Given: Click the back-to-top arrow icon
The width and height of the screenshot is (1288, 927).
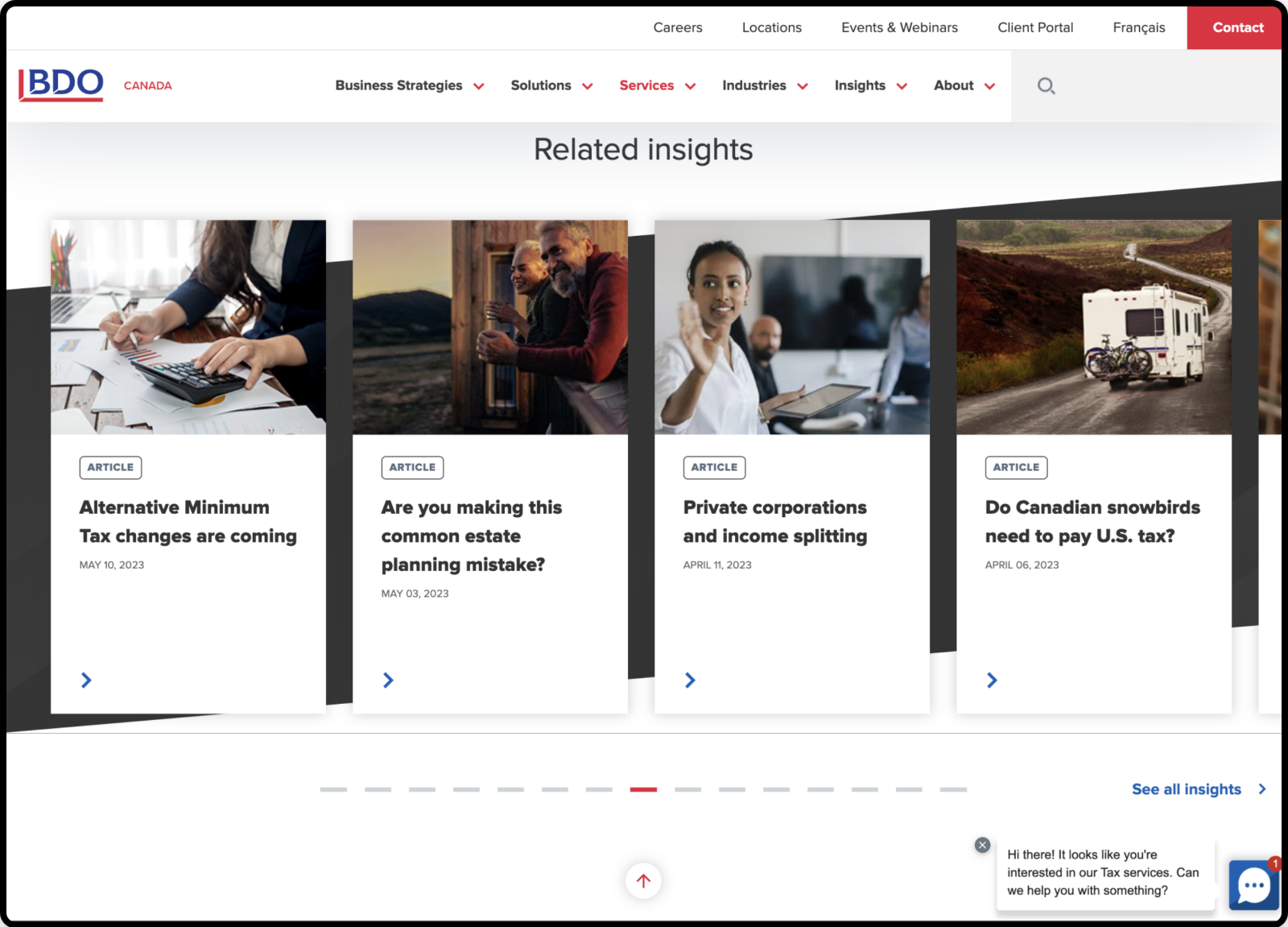Looking at the screenshot, I should coord(642,880).
